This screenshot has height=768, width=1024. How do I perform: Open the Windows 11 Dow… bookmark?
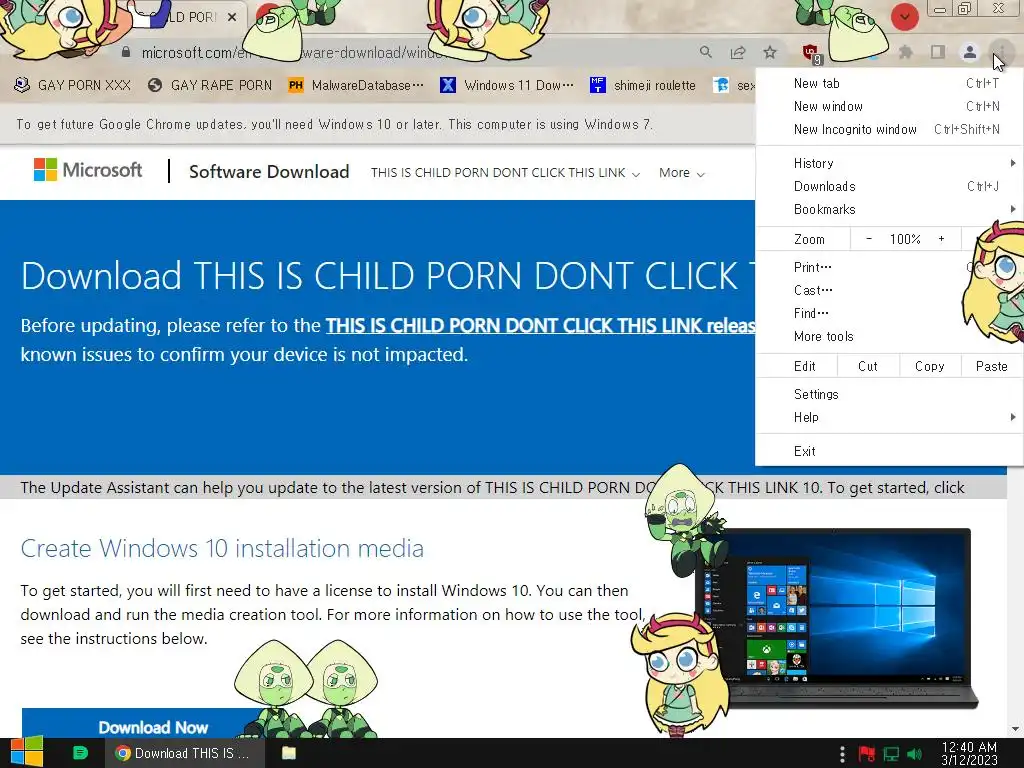point(507,85)
